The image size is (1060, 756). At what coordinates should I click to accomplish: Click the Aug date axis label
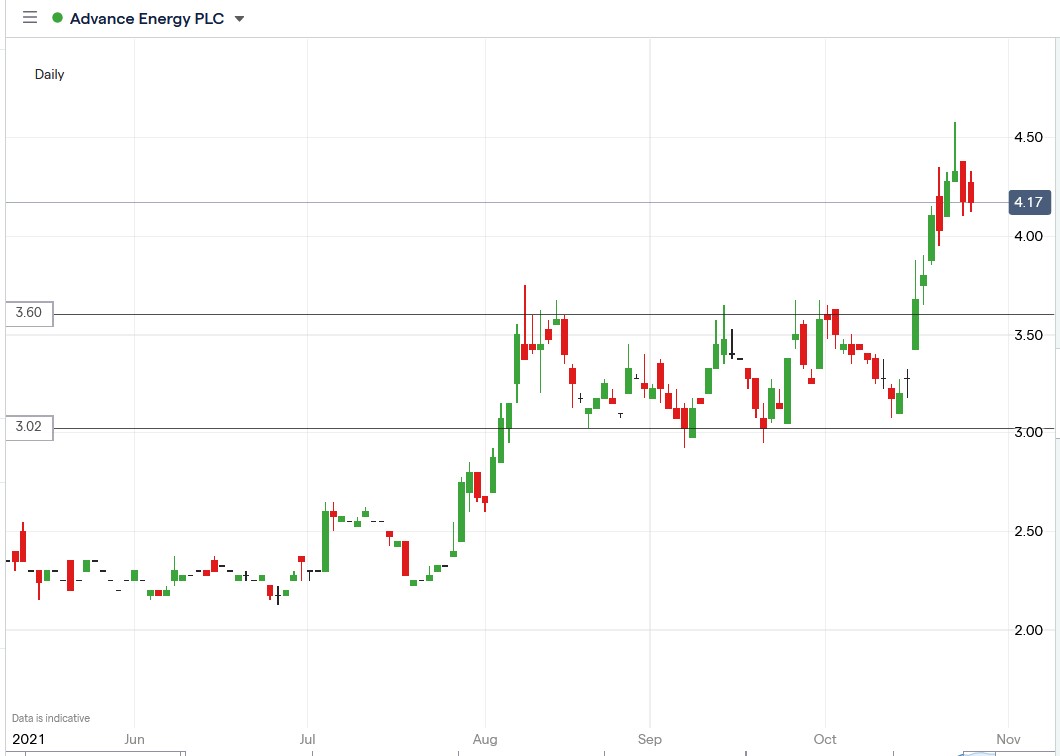point(485,739)
